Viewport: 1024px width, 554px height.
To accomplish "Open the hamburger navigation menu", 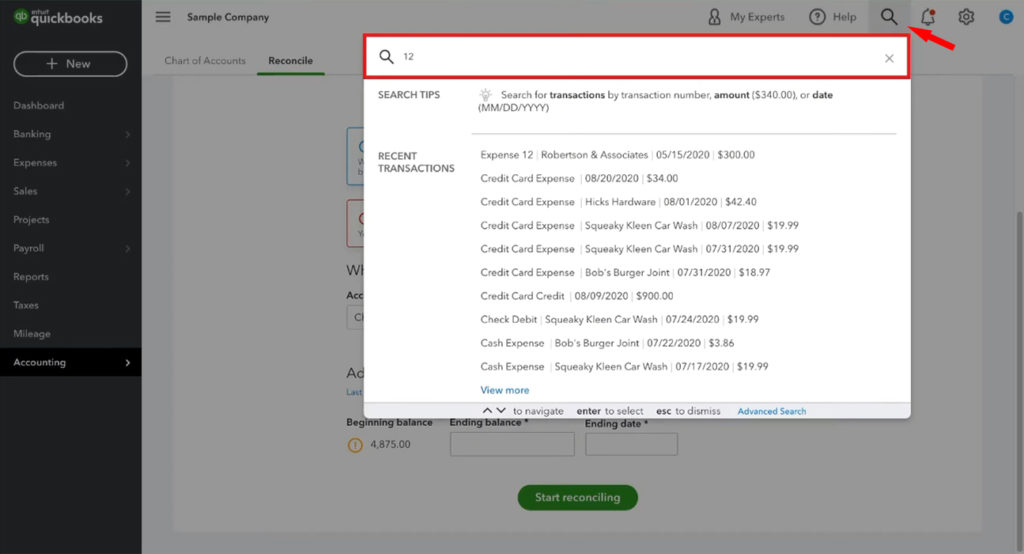I will (x=163, y=17).
